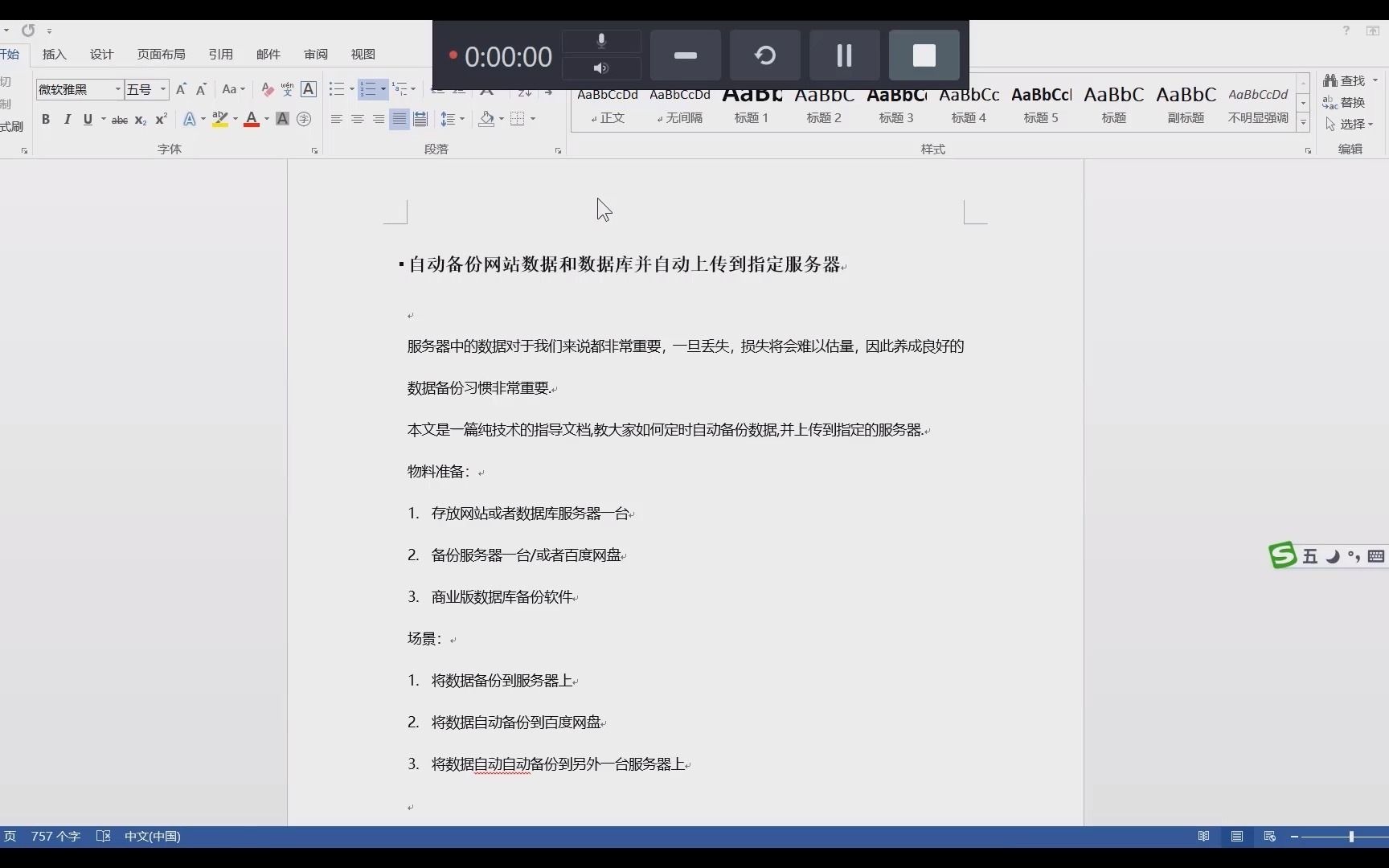Apply the red font color button
Screen dimensions: 1389x868
[x=252, y=119]
